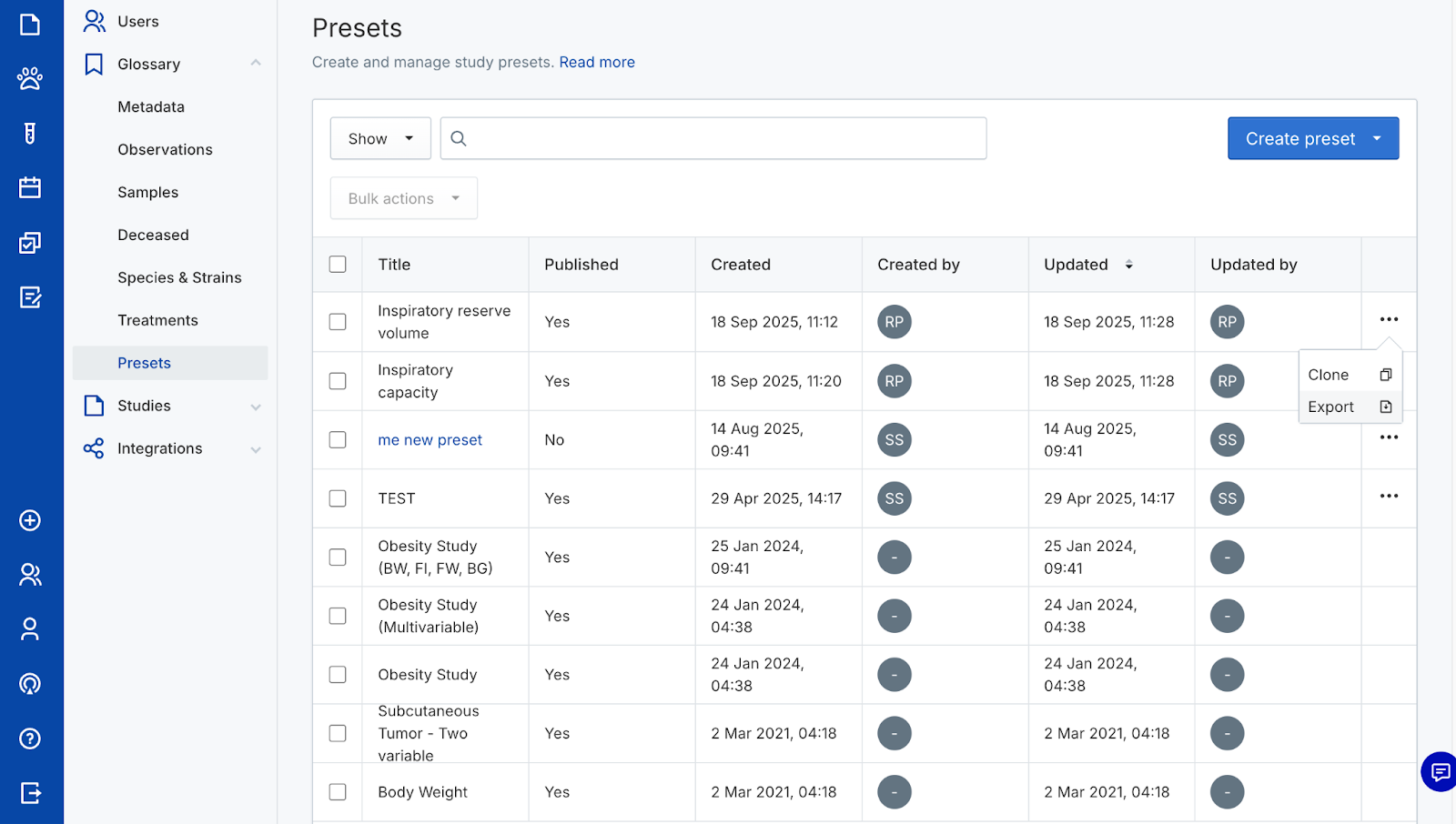Toggle the select-all checkbox in table header
Screen dimensions: 1456x824
point(338,265)
